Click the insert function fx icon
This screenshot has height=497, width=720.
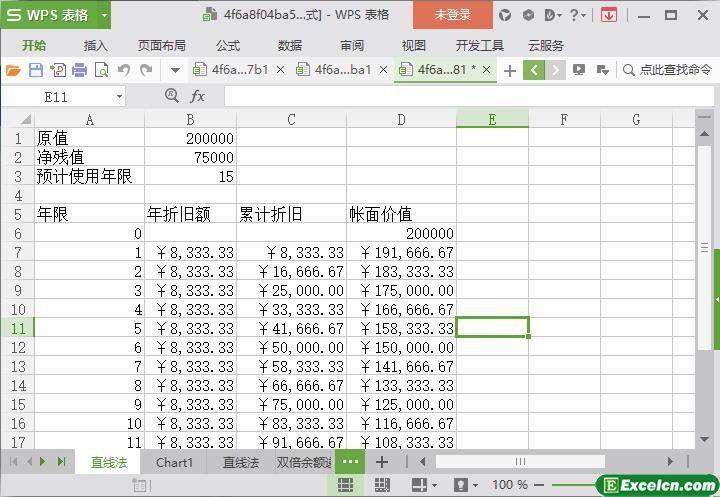(x=197, y=96)
